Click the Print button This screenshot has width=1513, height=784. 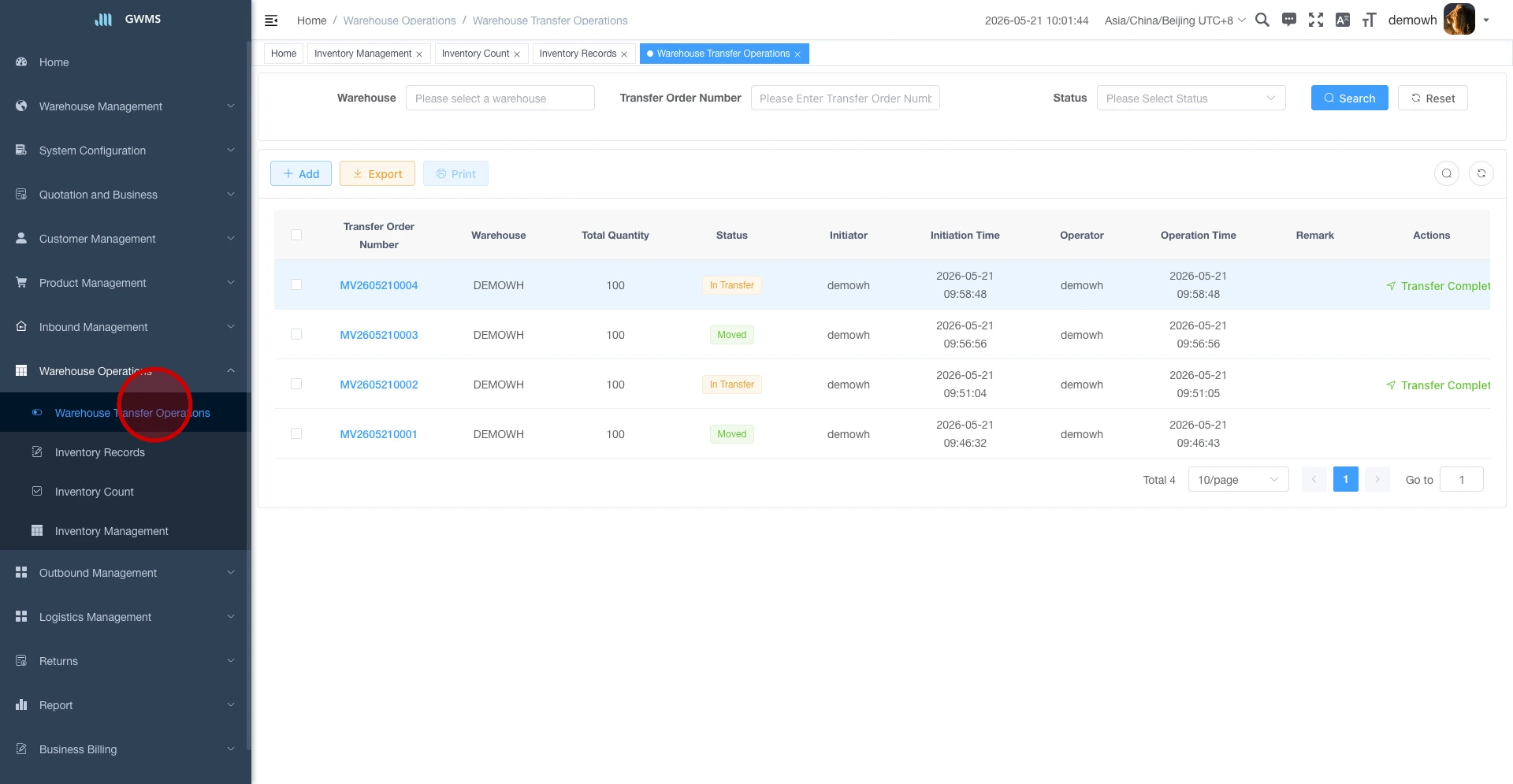click(455, 173)
